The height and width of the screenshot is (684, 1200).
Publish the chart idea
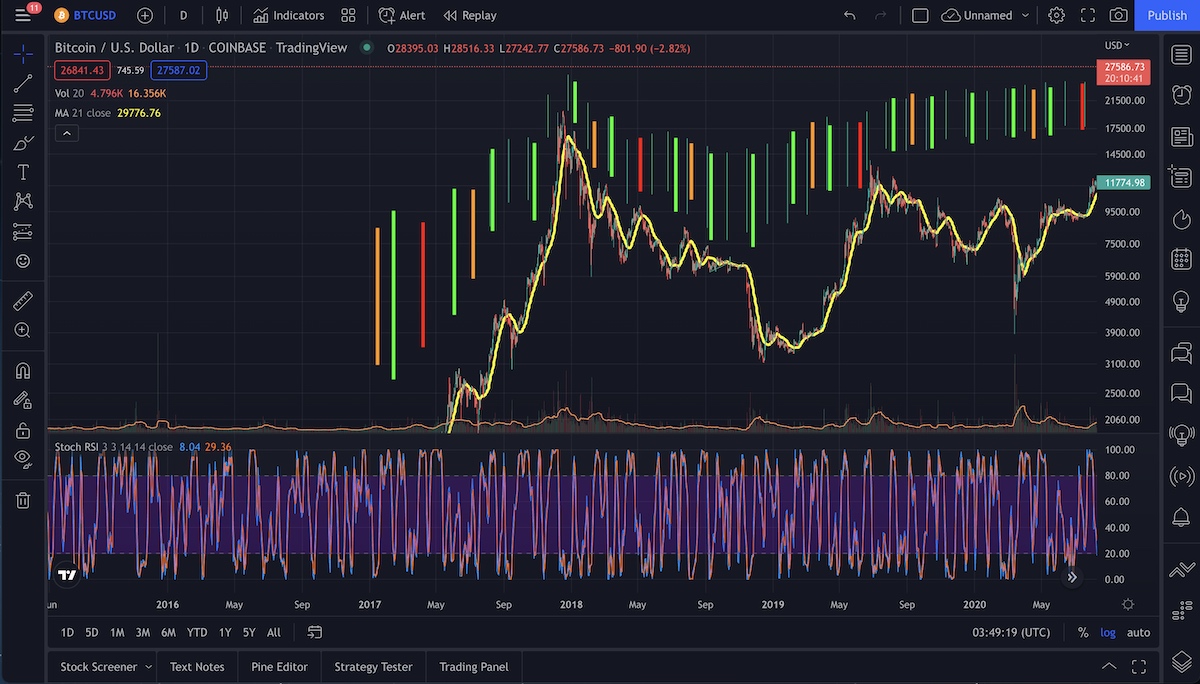pyautogui.click(x=1167, y=16)
